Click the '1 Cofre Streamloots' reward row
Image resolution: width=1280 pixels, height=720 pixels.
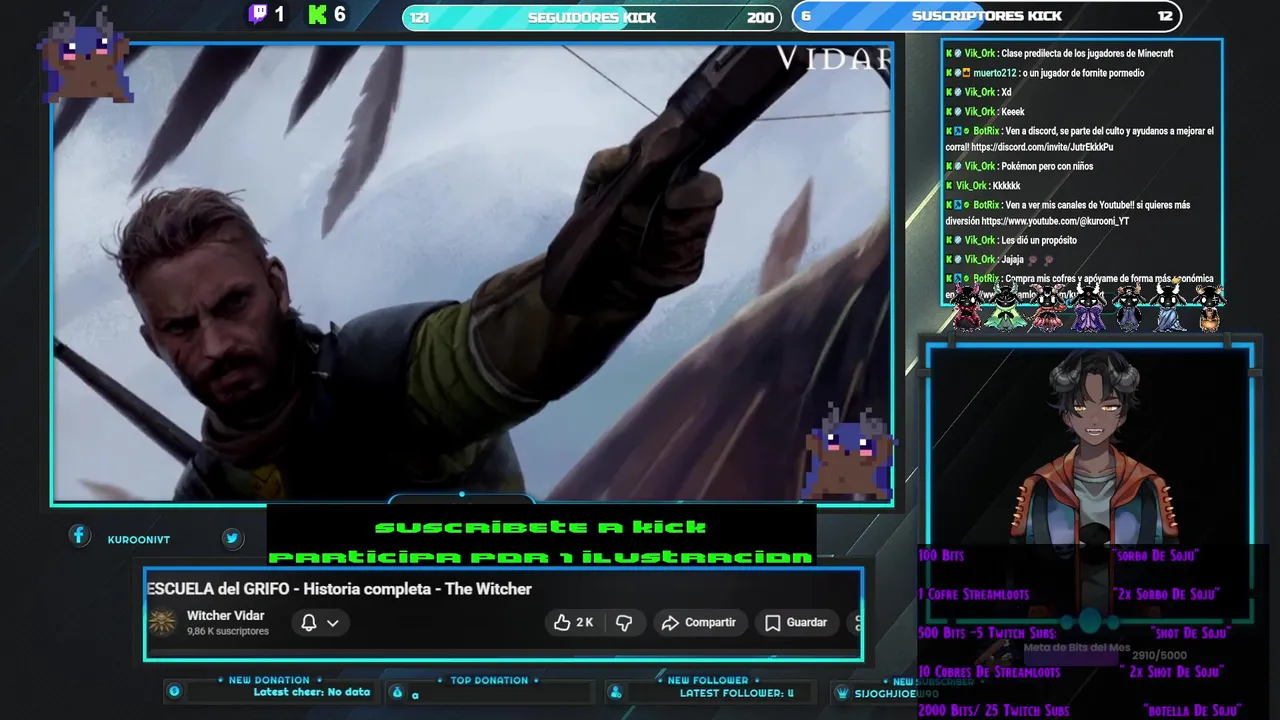click(x=1068, y=594)
